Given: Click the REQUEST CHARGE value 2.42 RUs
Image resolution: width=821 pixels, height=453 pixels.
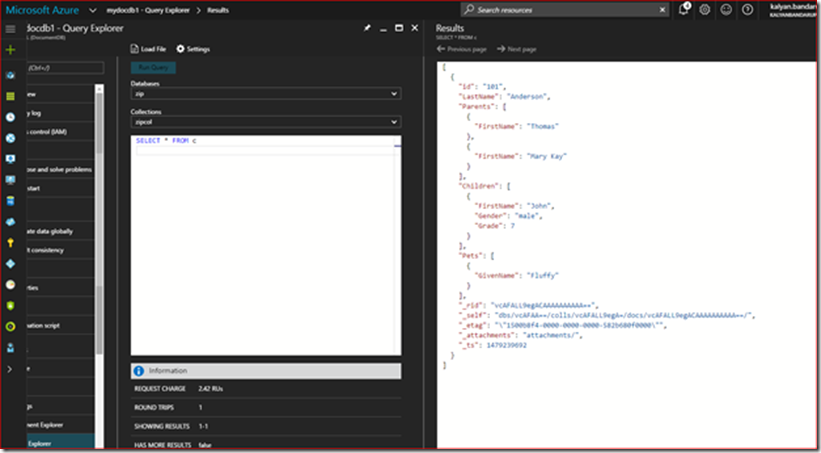Looking at the screenshot, I should pyautogui.click(x=210, y=389).
